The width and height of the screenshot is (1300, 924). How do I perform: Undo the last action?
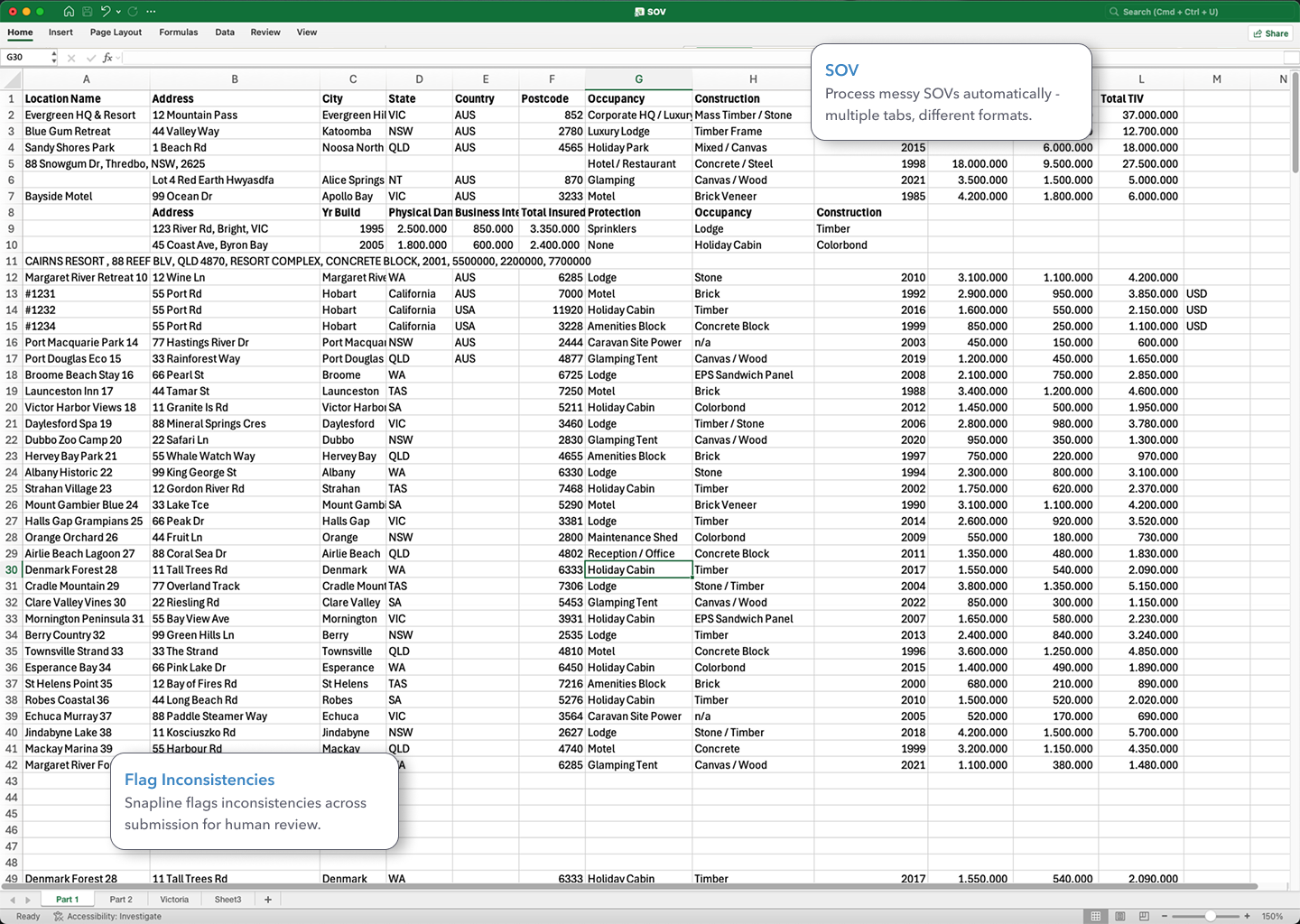click(x=106, y=11)
